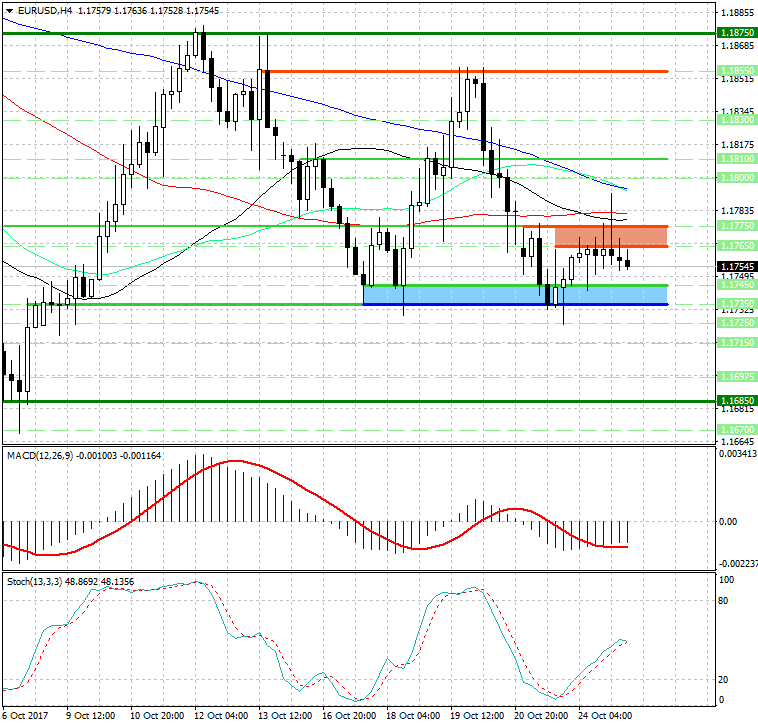Click the 16 Oct 20:00 time label
This screenshot has width=758, height=727.
[x=347, y=716]
